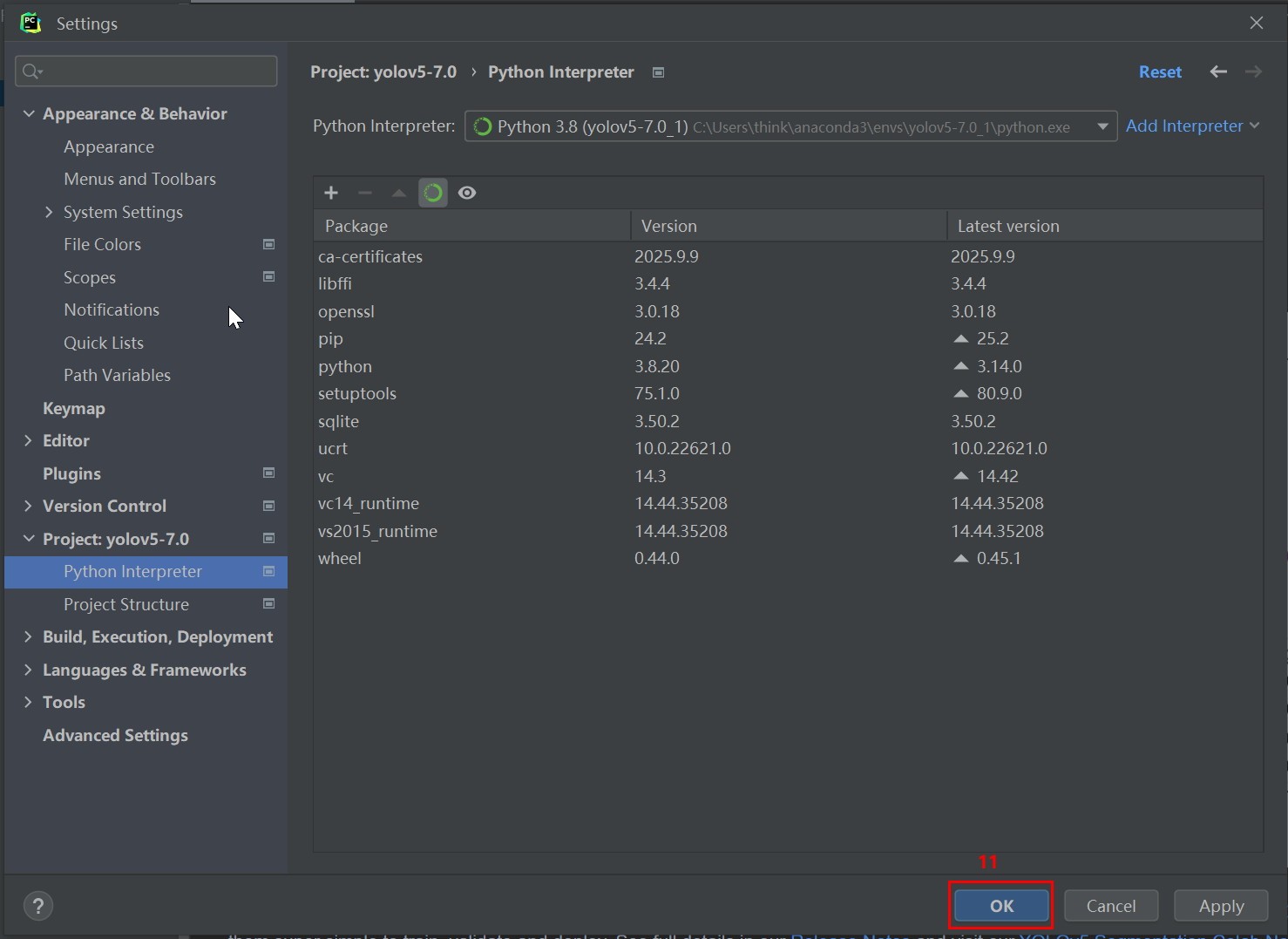Screen dimensions: 1288x939
Task: Click the Conda package manager toggle icon
Action: pyautogui.click(x=433, y=193)
